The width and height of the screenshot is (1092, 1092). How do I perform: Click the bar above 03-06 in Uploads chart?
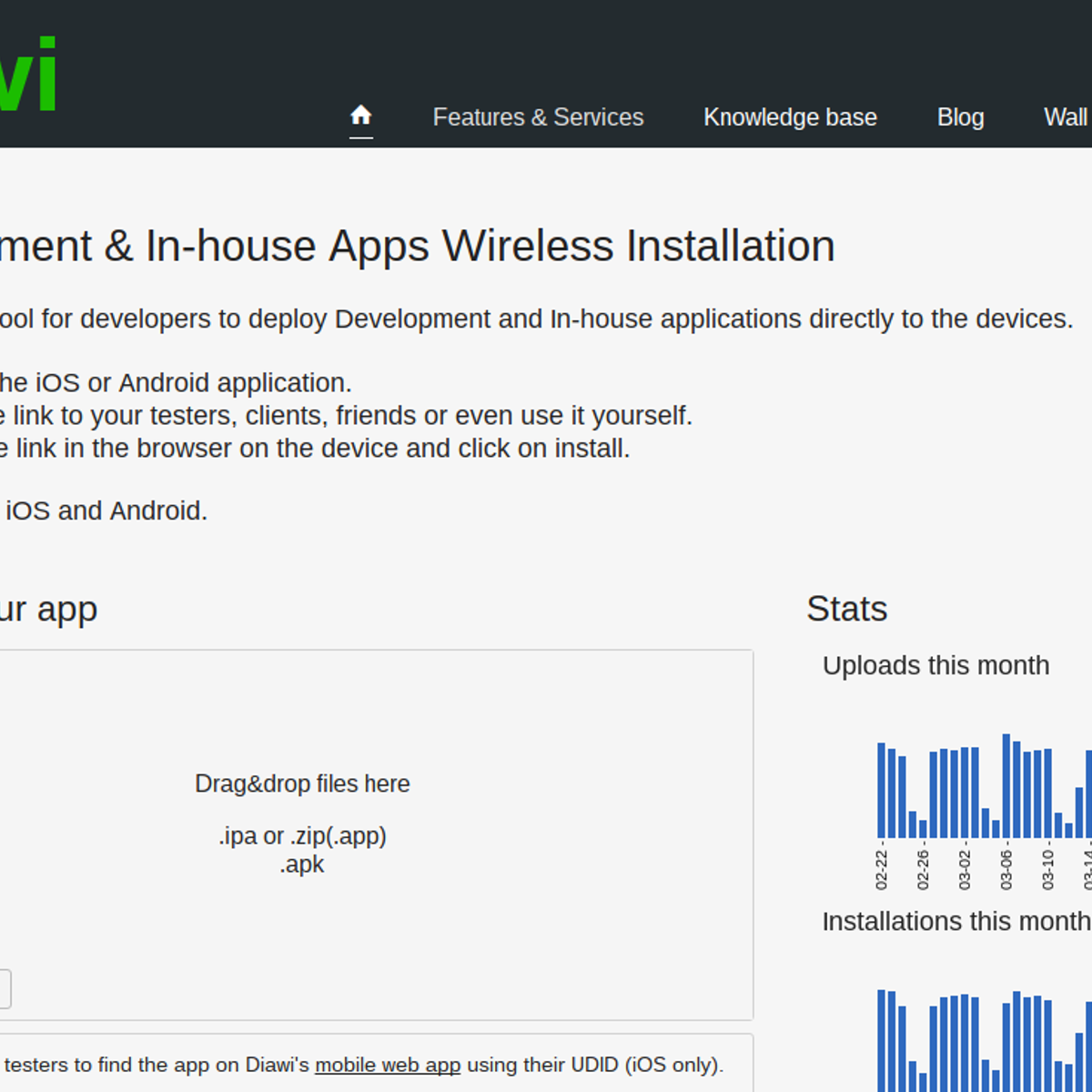(1006, 785)
